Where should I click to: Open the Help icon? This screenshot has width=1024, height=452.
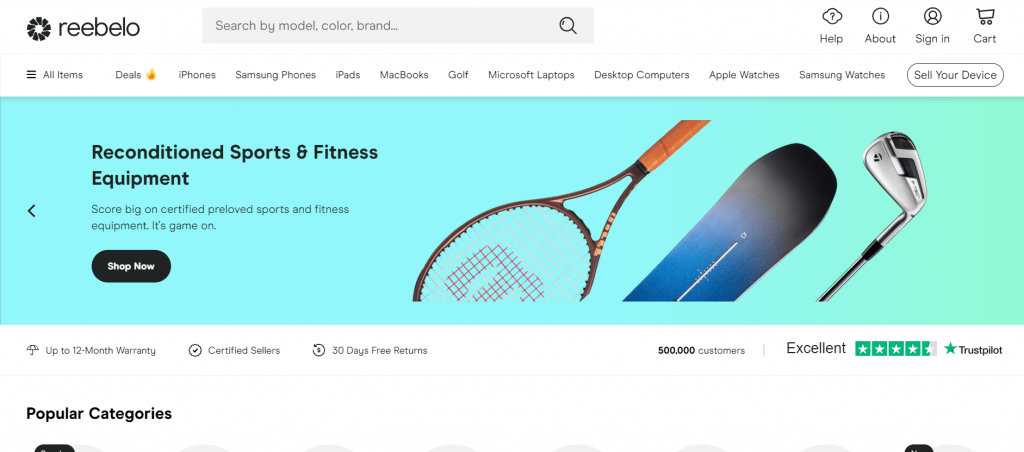tap(831, 16)
